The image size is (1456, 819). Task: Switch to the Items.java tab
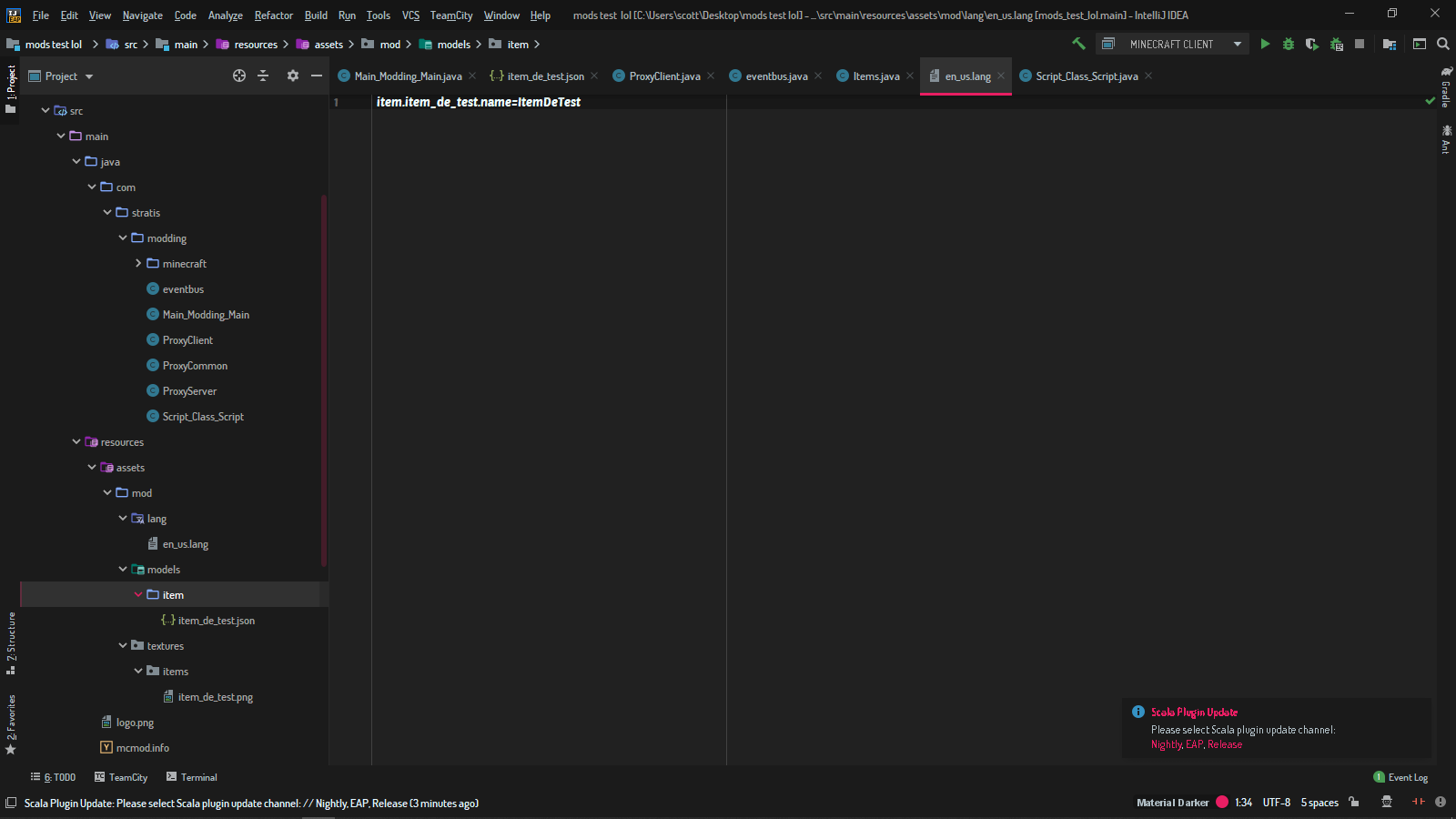875,76
